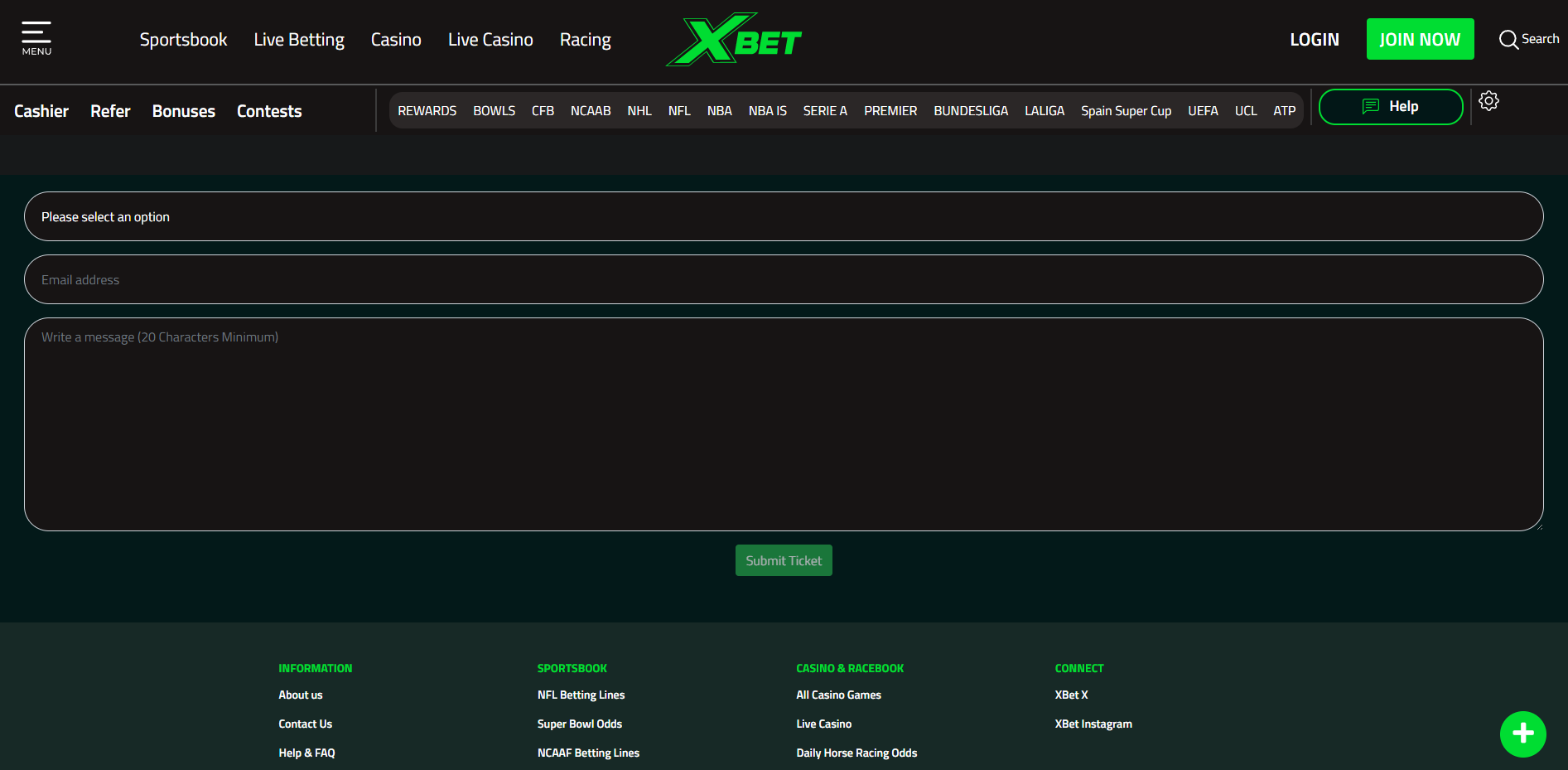Open the Sportsbook menu item
The image size is (1568, 770).
pos(183,40)
